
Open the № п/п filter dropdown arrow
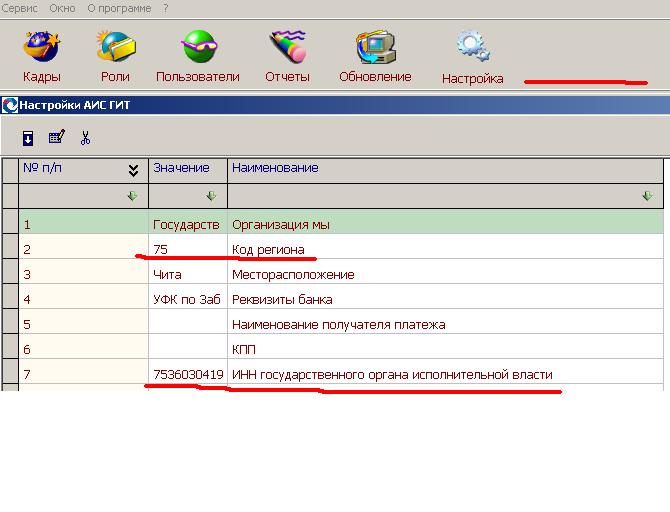click(x=132, y=196)
